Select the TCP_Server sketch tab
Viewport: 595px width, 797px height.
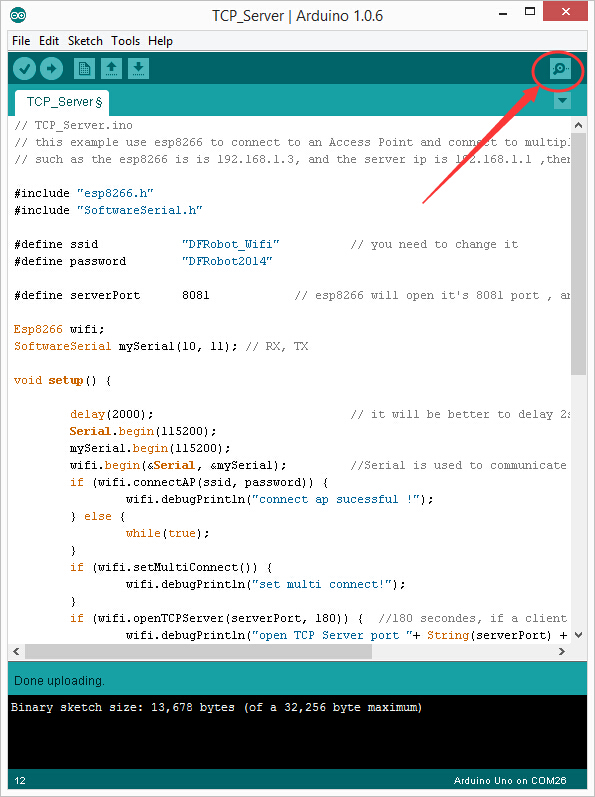pos(62,102)
